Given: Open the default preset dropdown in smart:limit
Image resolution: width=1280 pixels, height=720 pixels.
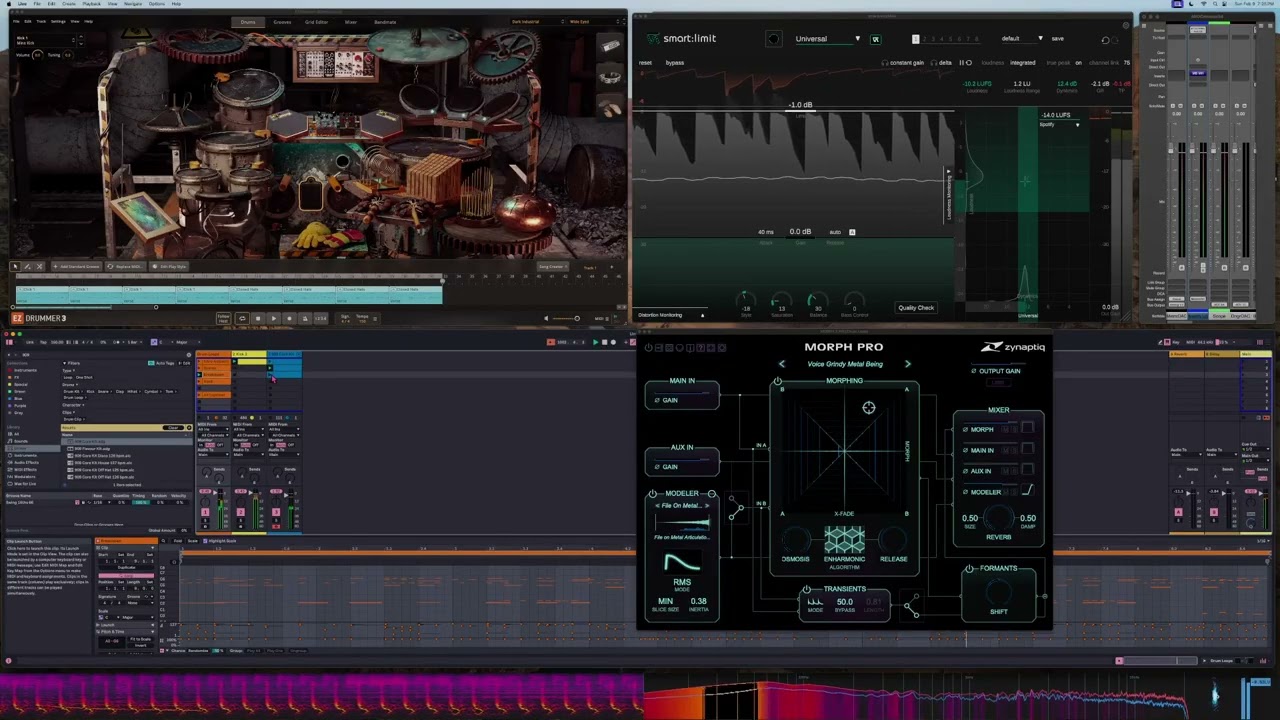Looking at the screenshot, I should (1021, 39).
